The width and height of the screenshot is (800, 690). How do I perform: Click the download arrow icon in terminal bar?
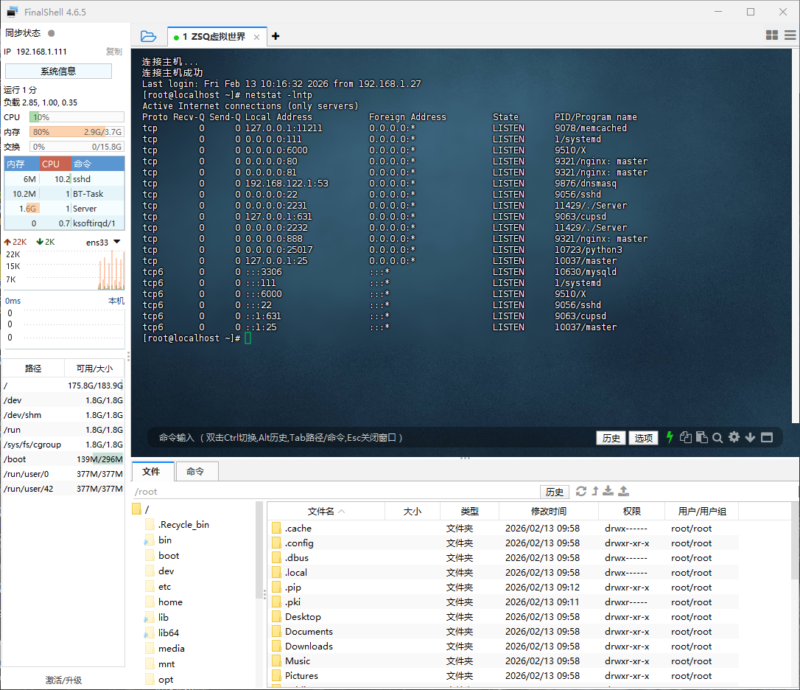750,437
